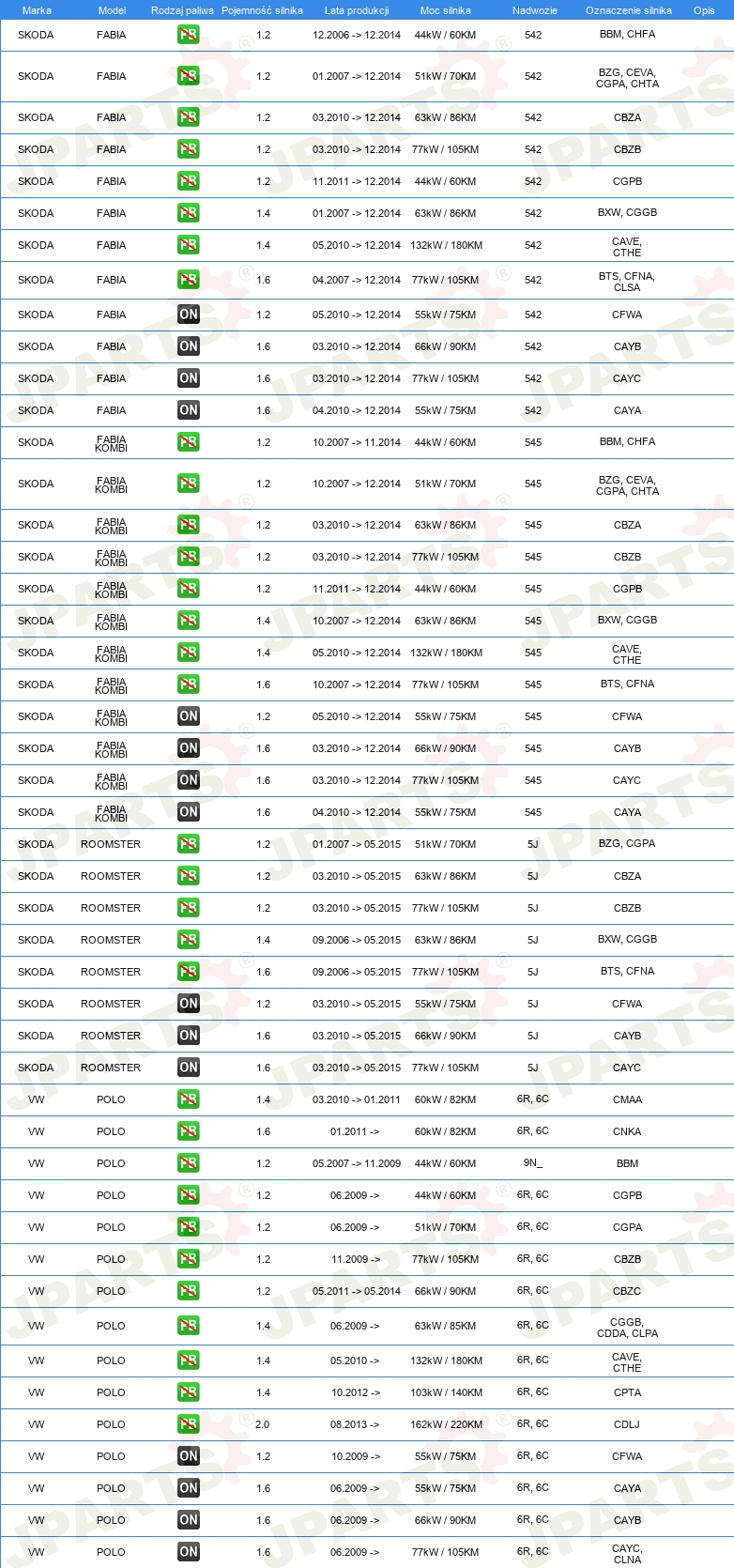
Task: Click diesel ON icon in Roomster CFWA row
Action: 189,1004
